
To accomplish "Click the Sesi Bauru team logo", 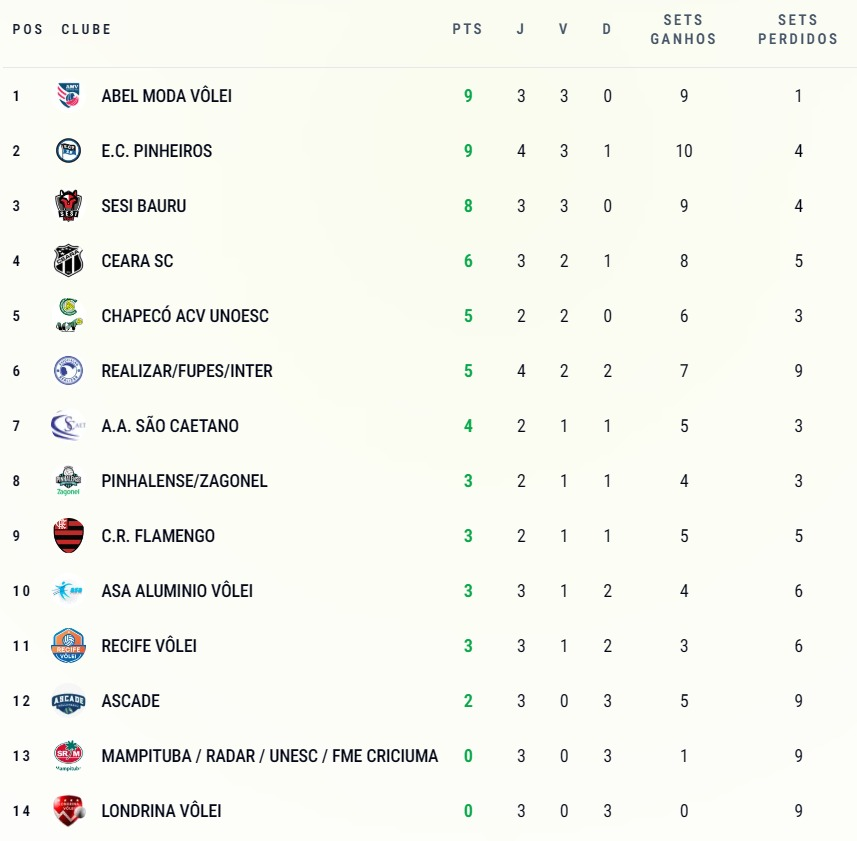I will (x=68, y=206).
